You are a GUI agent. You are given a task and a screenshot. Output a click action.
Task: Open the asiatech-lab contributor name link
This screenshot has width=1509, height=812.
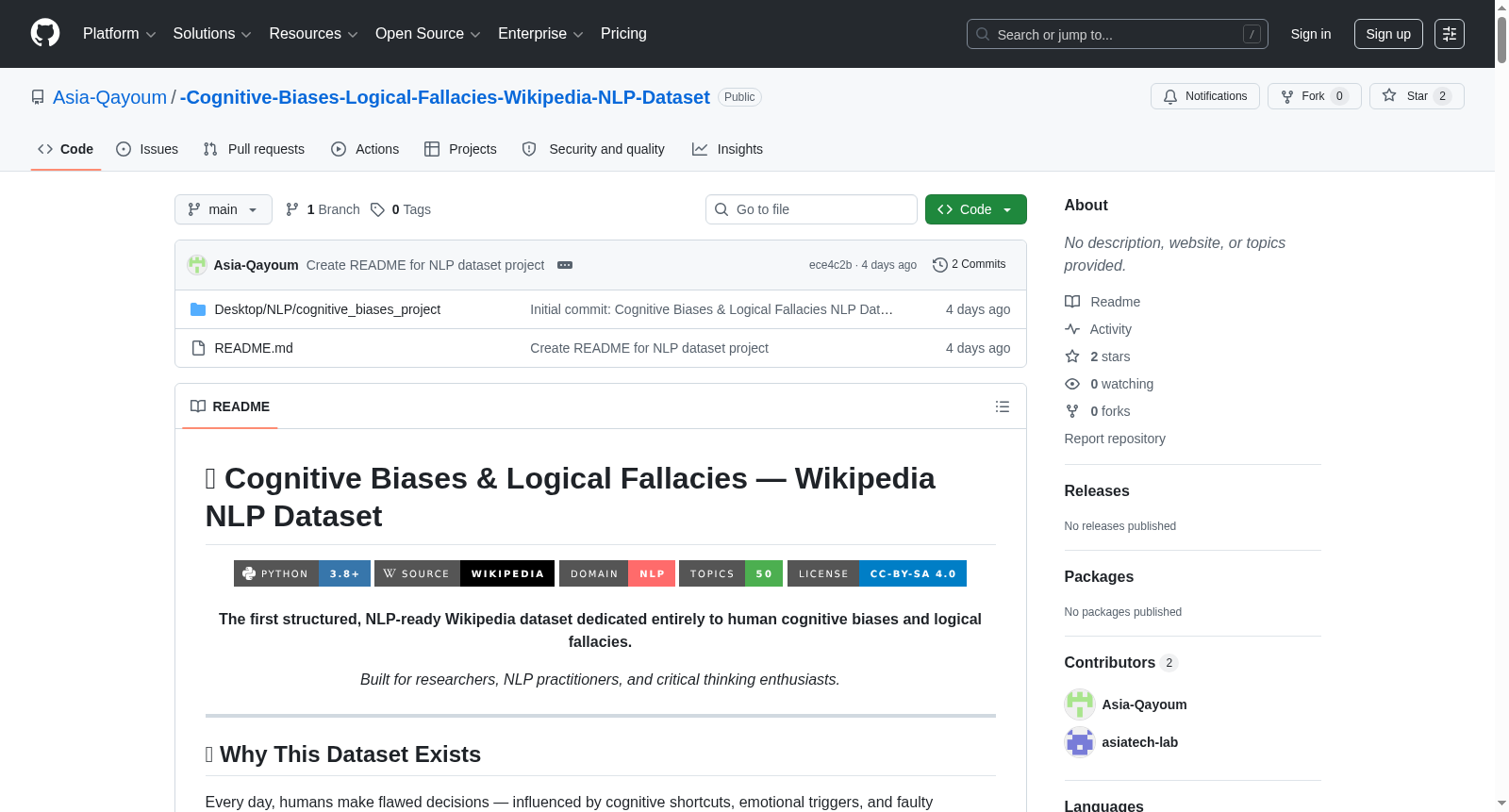click(1140, 742)
